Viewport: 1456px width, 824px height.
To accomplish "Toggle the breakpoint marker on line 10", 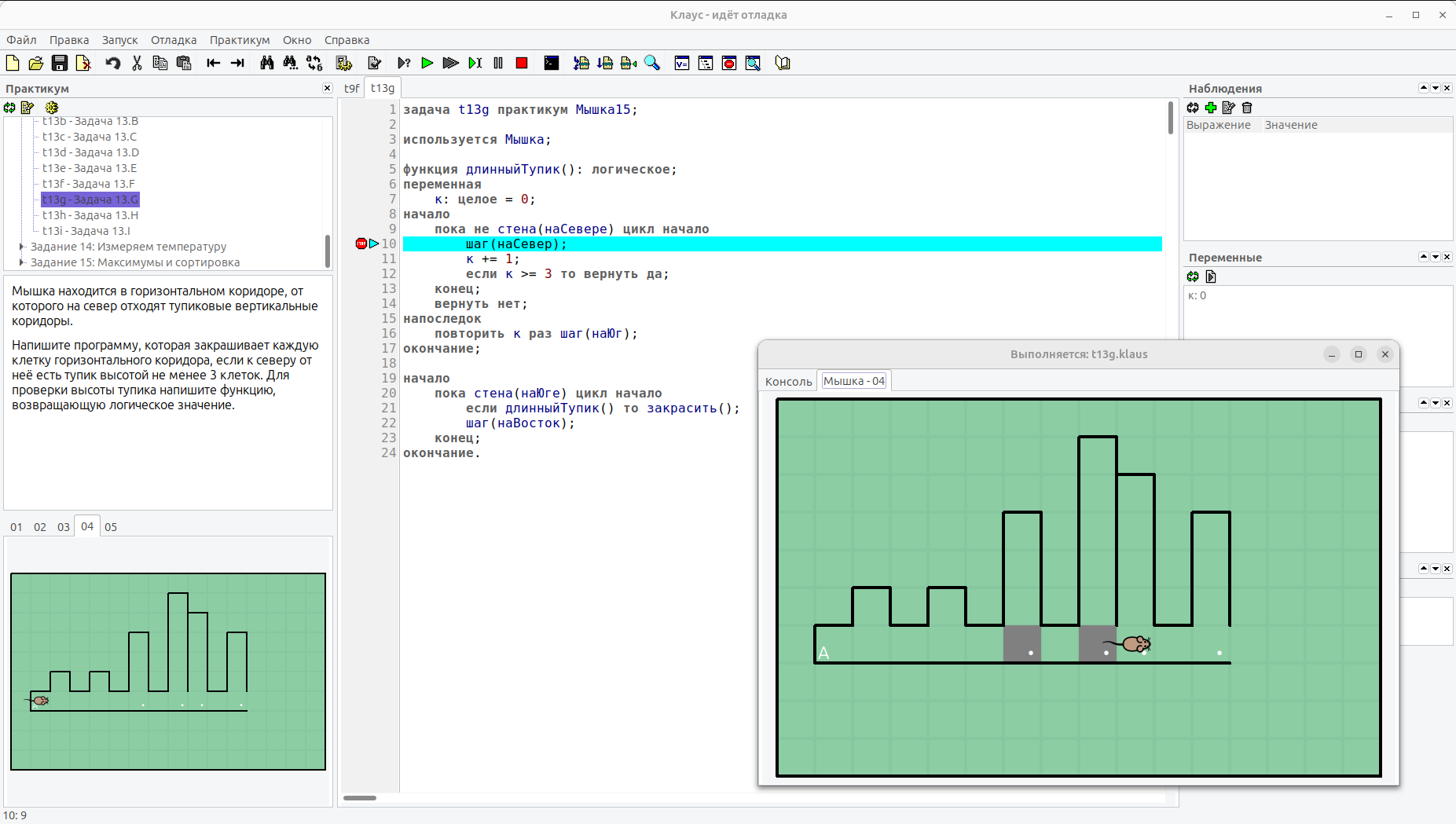I will click(361, 244).
